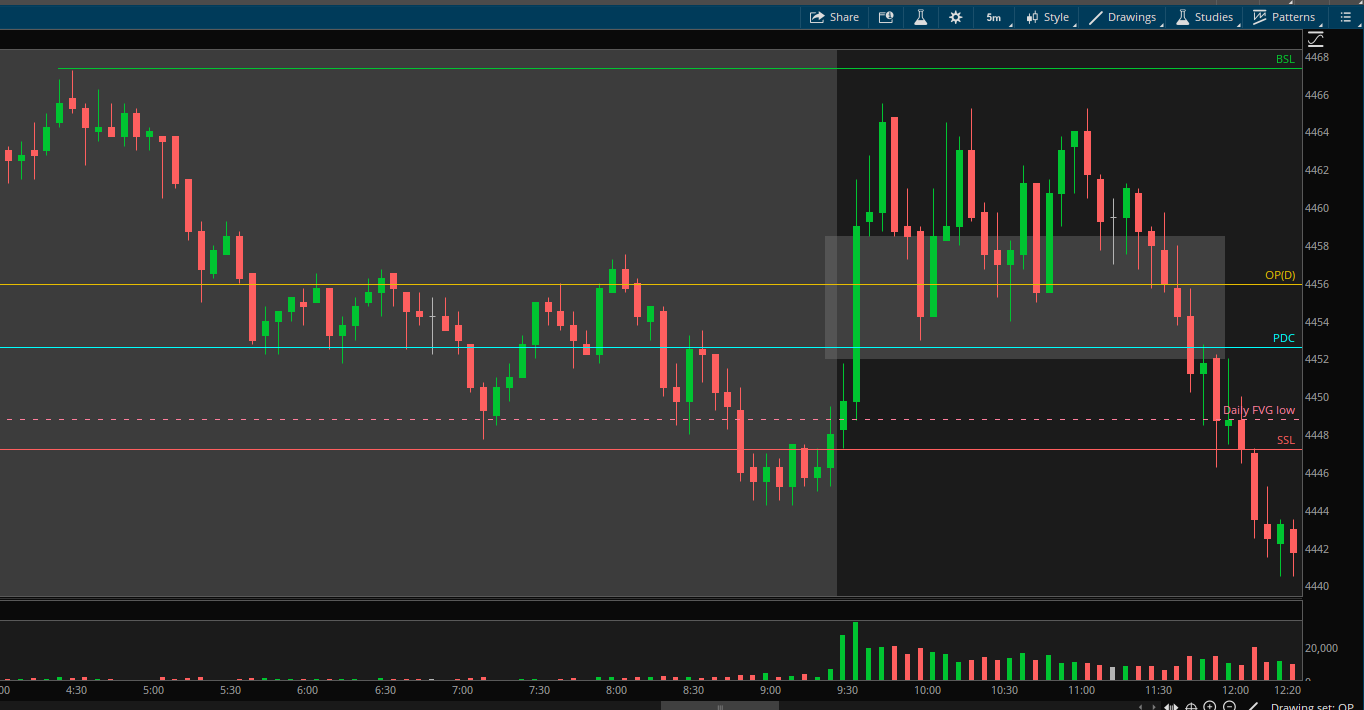Click the crosshair pan icon

tap(1190, 706)
